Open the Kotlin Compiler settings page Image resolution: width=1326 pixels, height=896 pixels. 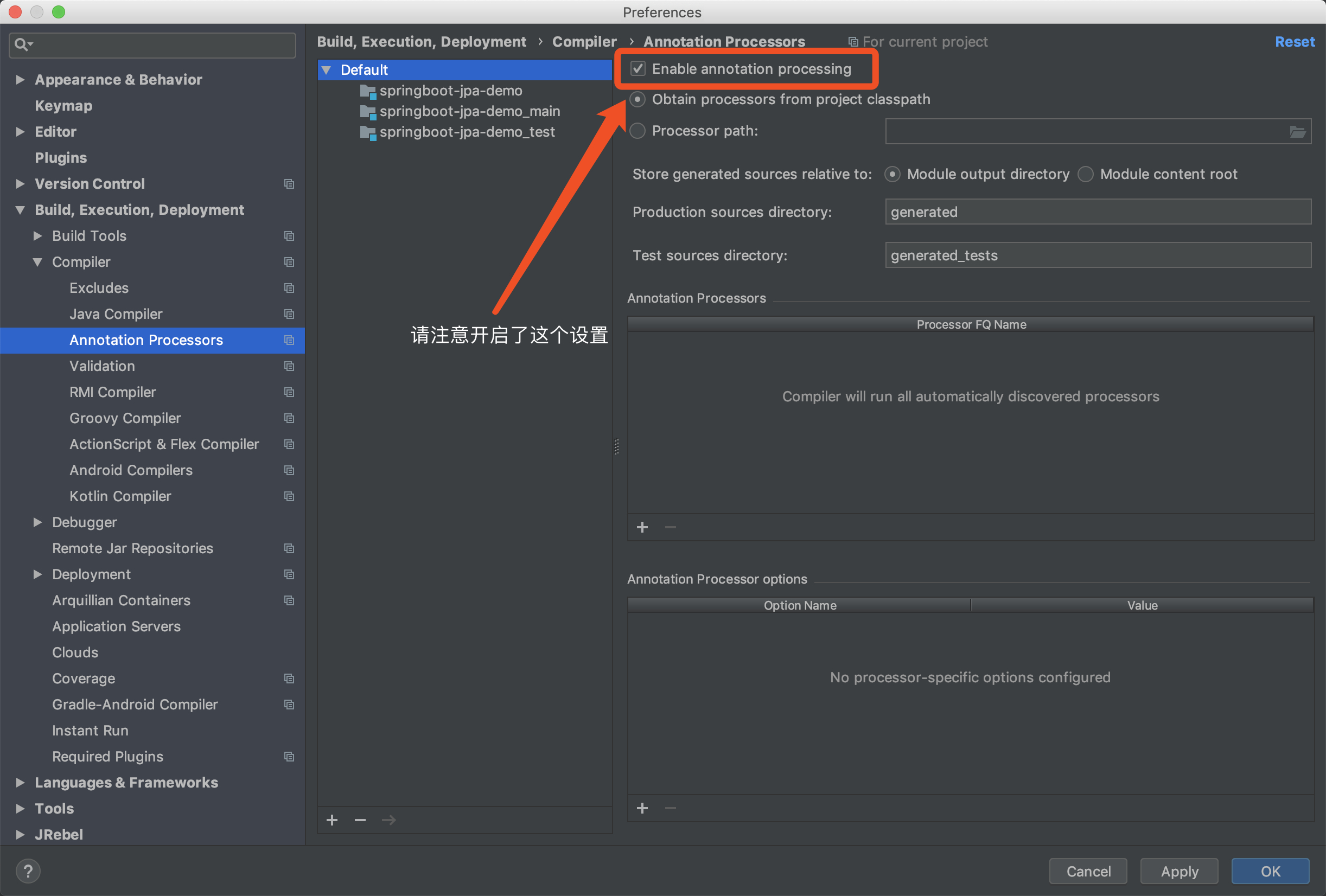point(120,496)
